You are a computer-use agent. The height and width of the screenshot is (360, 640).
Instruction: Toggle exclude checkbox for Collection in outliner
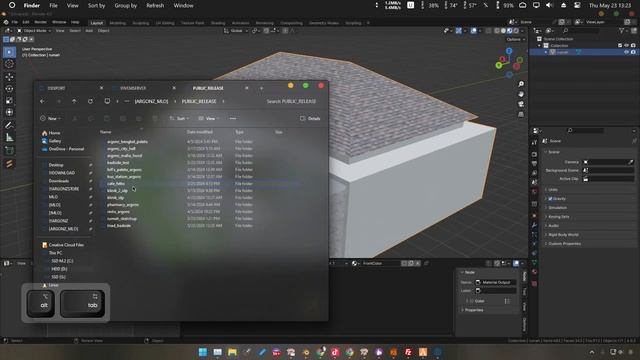click(x=620, y=45)
